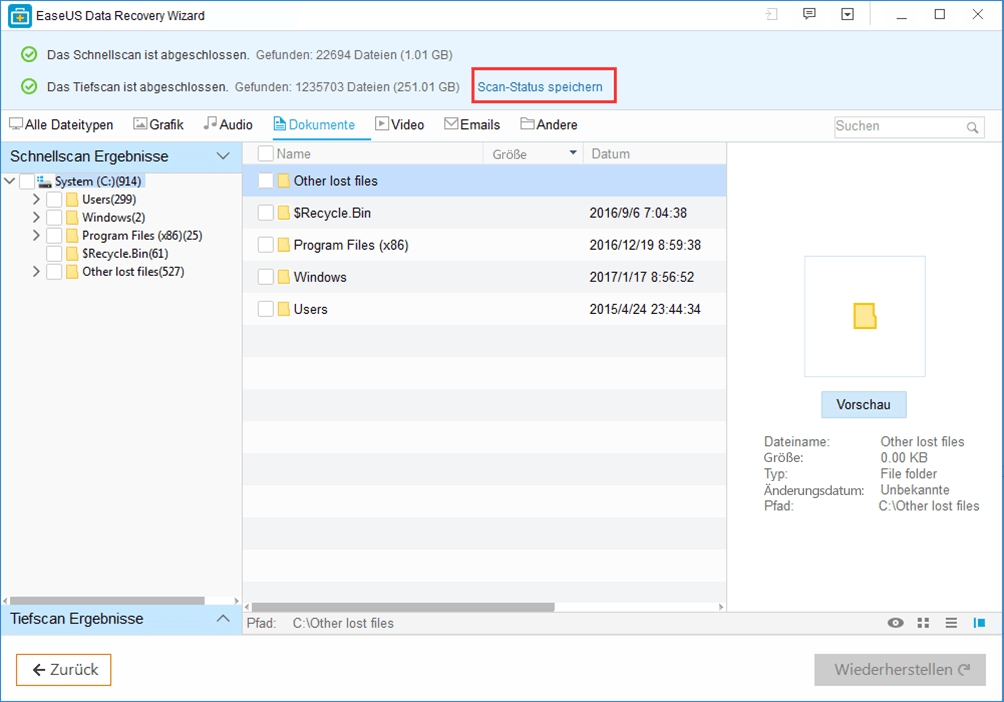Open the title bar dropdown menu icon

click(x=847, y=14)
